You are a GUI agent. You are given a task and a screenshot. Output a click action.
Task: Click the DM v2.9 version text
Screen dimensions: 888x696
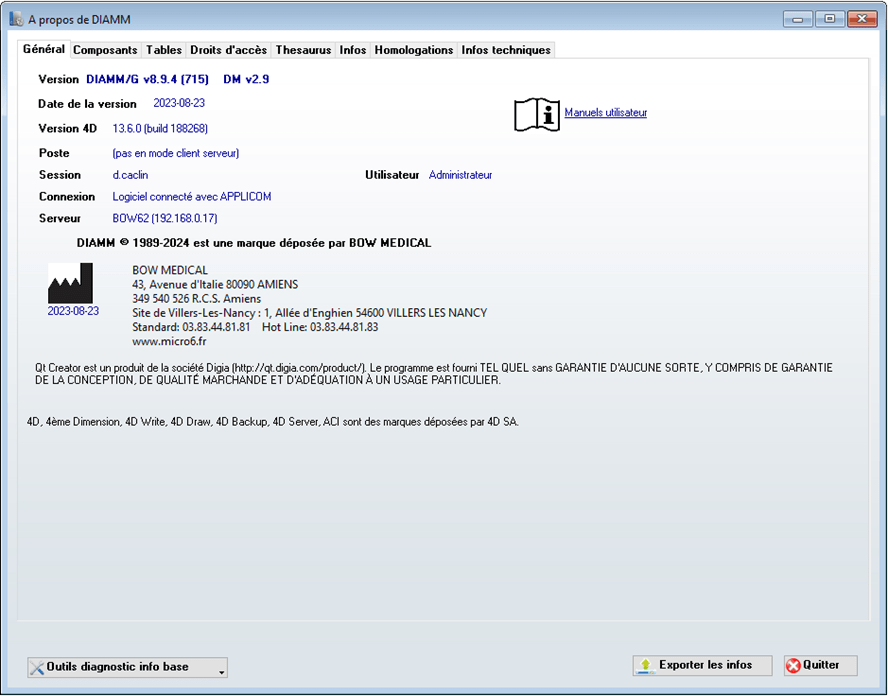[246, 79]
